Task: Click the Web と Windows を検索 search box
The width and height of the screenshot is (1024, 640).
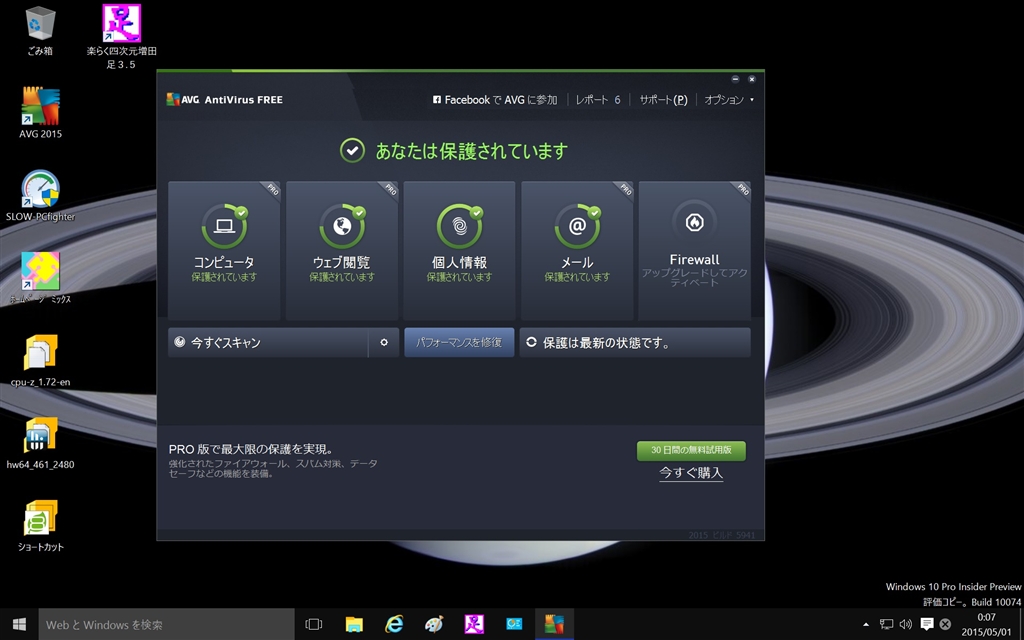Action: click(167, 624)
